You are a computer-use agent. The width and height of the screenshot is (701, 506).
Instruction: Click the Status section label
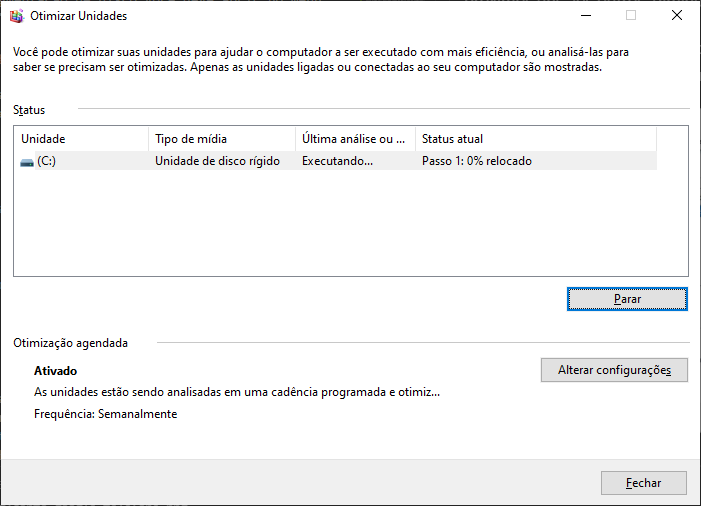point(29,110)
